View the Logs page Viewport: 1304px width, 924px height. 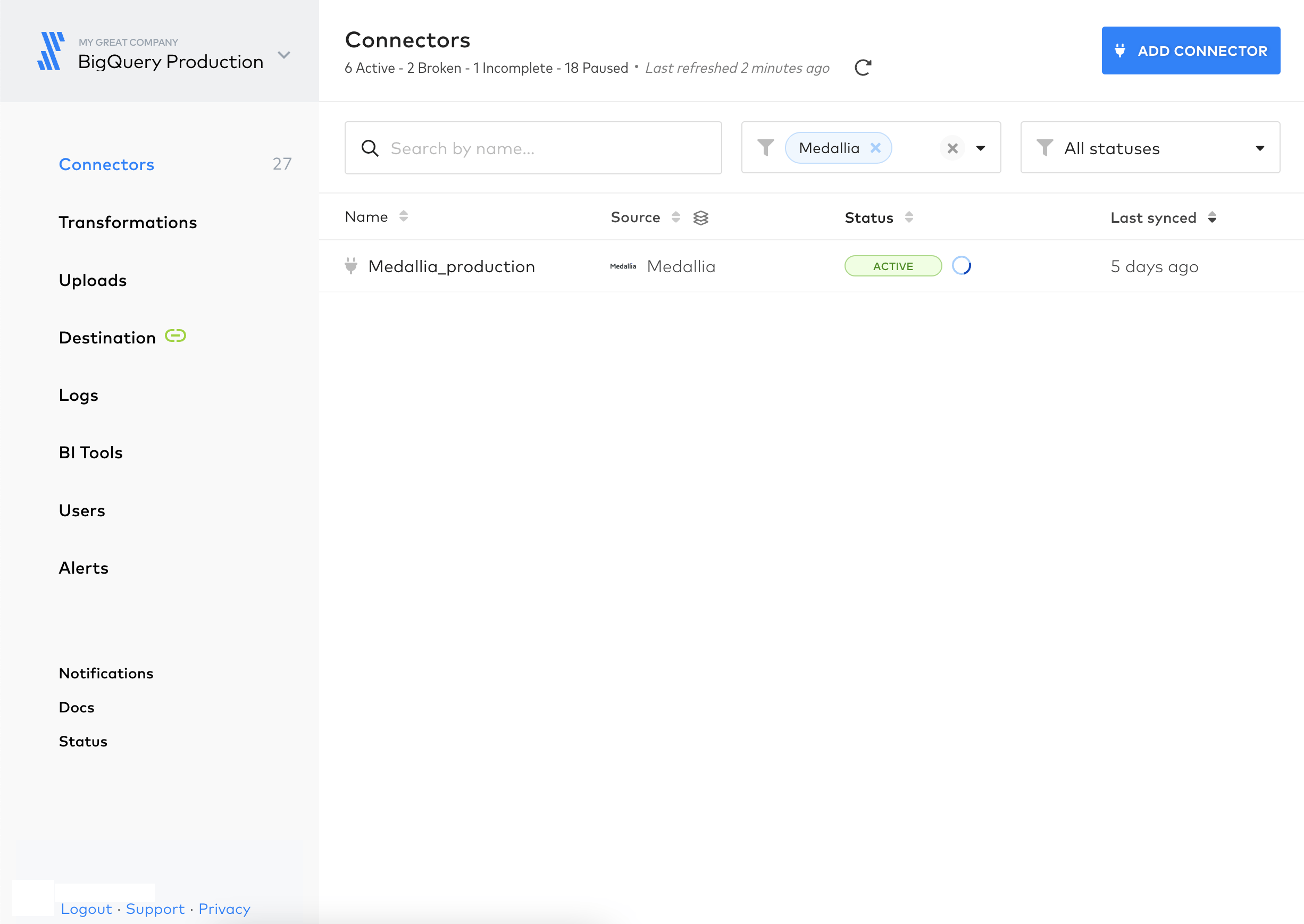(x=79, y=395)
